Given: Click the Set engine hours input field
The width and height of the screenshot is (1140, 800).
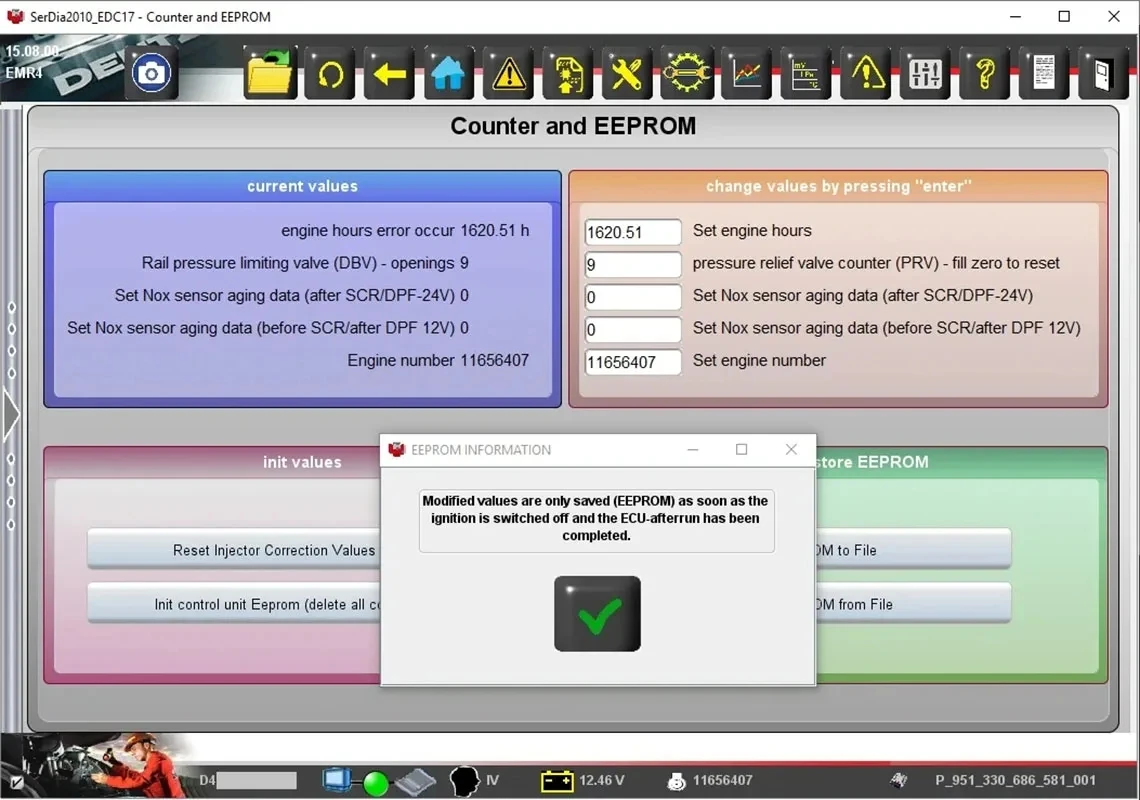Looking at the screenshot, I should 633,232.
